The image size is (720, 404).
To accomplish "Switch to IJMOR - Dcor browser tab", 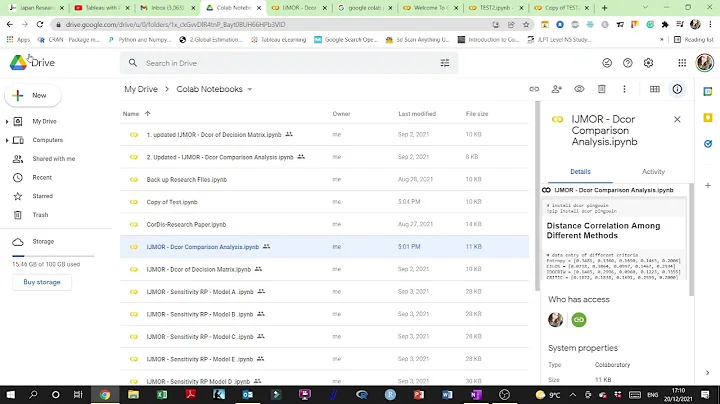I will tap(298, 8).
